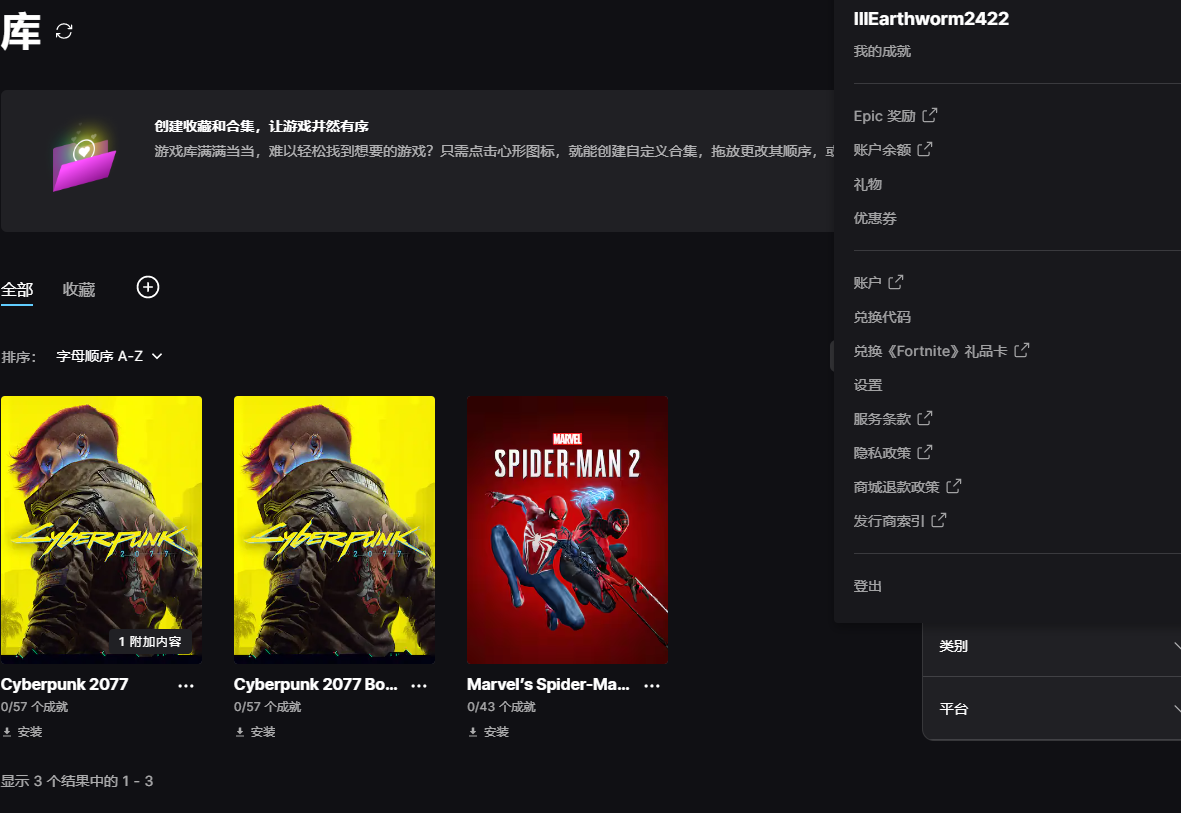
Task: Click the external link icon beside Fortnite 礼品卡
Action: click(x=1021, y=350)
